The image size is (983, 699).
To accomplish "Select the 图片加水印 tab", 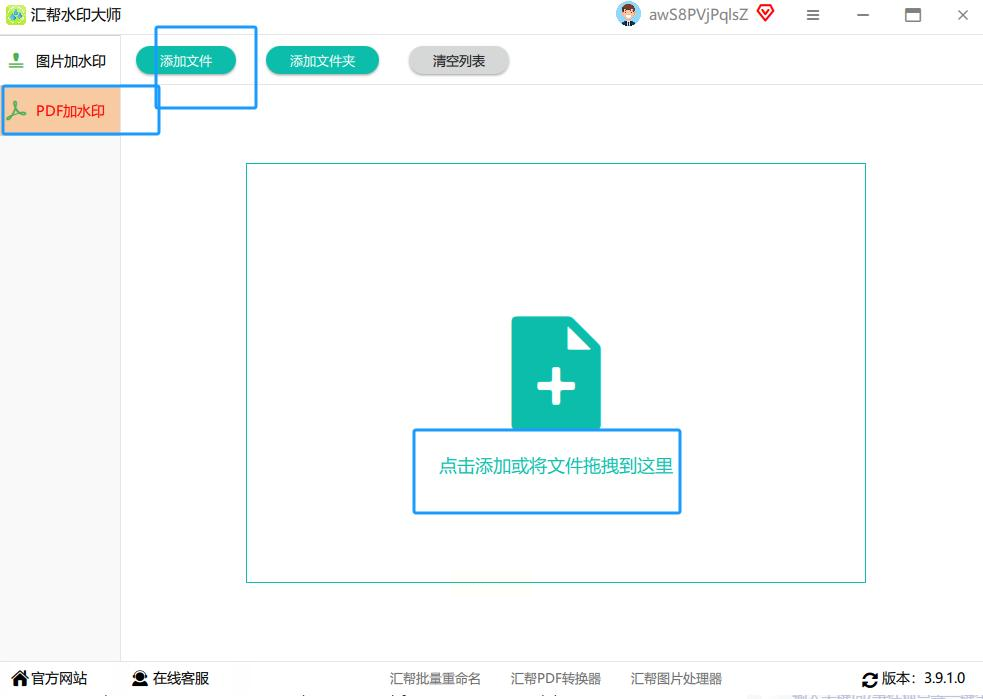I will click(x=60, y=61).
